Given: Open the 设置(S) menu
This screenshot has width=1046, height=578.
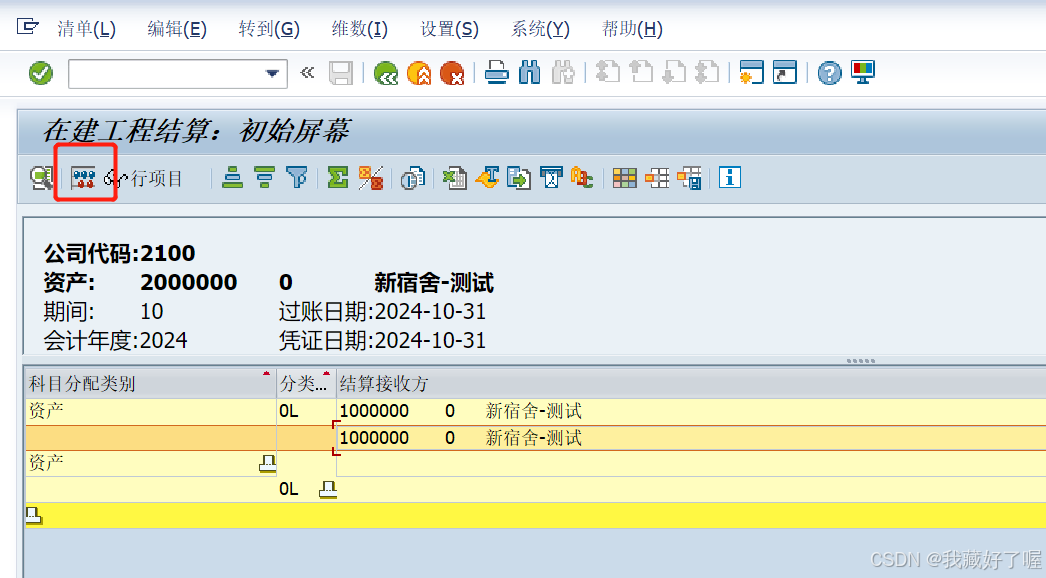Looking at the screenshot, I should (449, 29).
